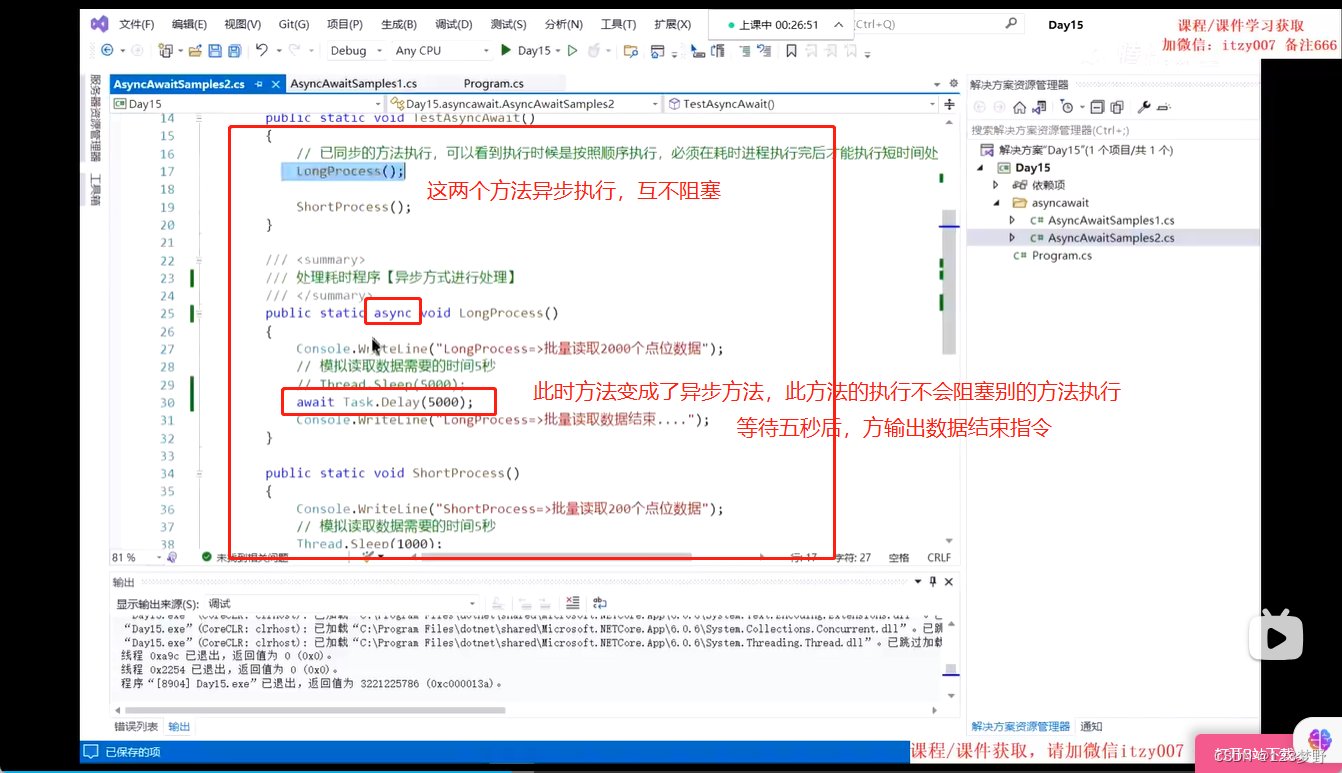Open the output source dropdown
This screenshot has height=773, width=1342.
pos(342,604)
